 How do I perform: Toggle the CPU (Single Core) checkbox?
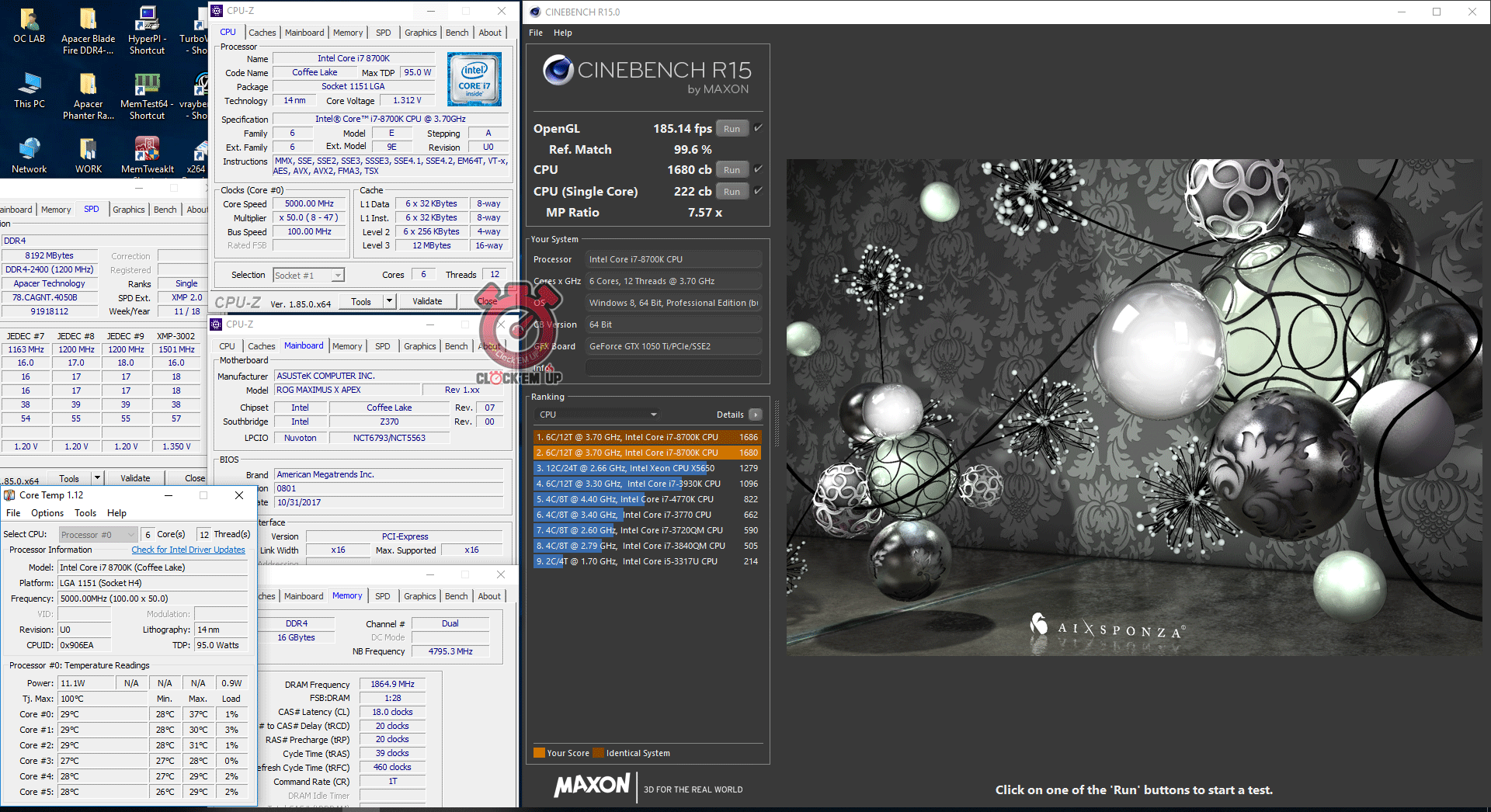click(758, 191)
